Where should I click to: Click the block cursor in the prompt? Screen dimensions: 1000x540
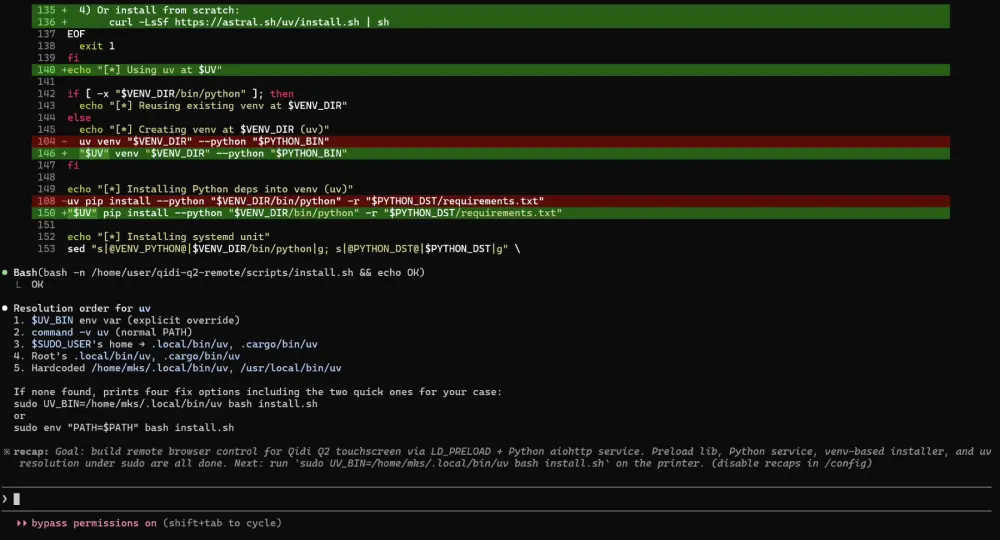[17, 498]
